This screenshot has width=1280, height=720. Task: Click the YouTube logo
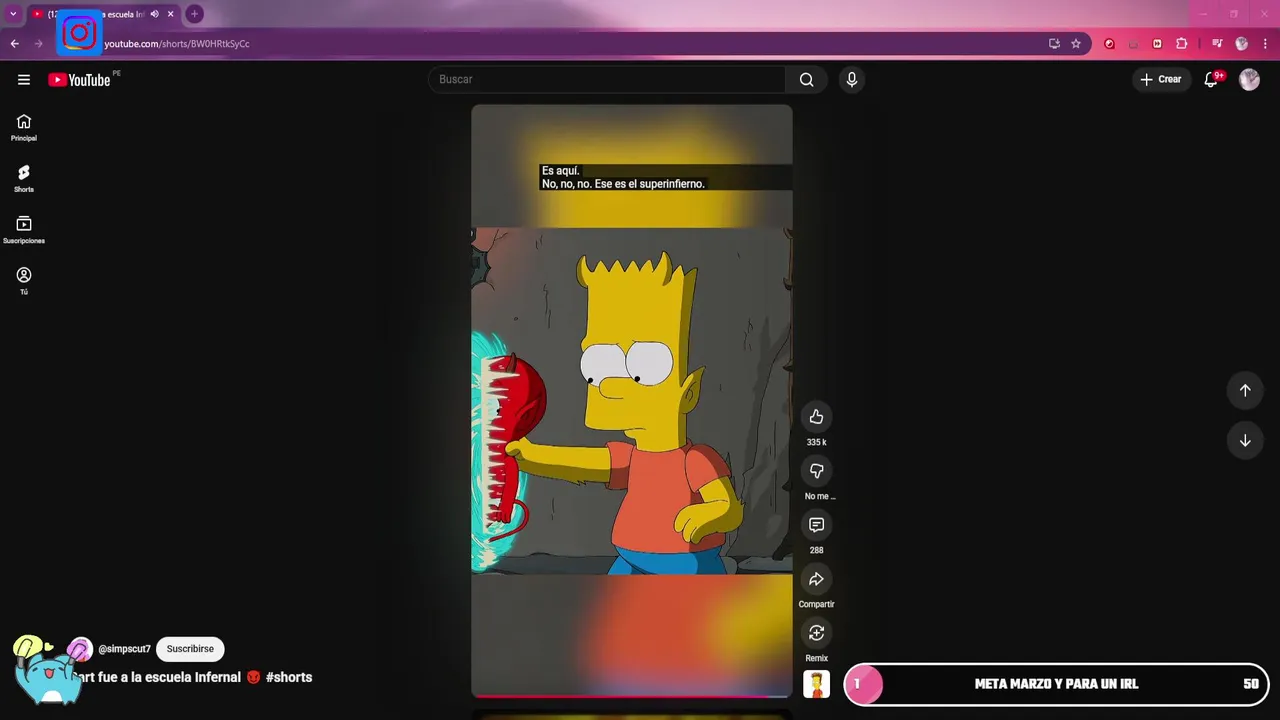click(x=79, y=80)
